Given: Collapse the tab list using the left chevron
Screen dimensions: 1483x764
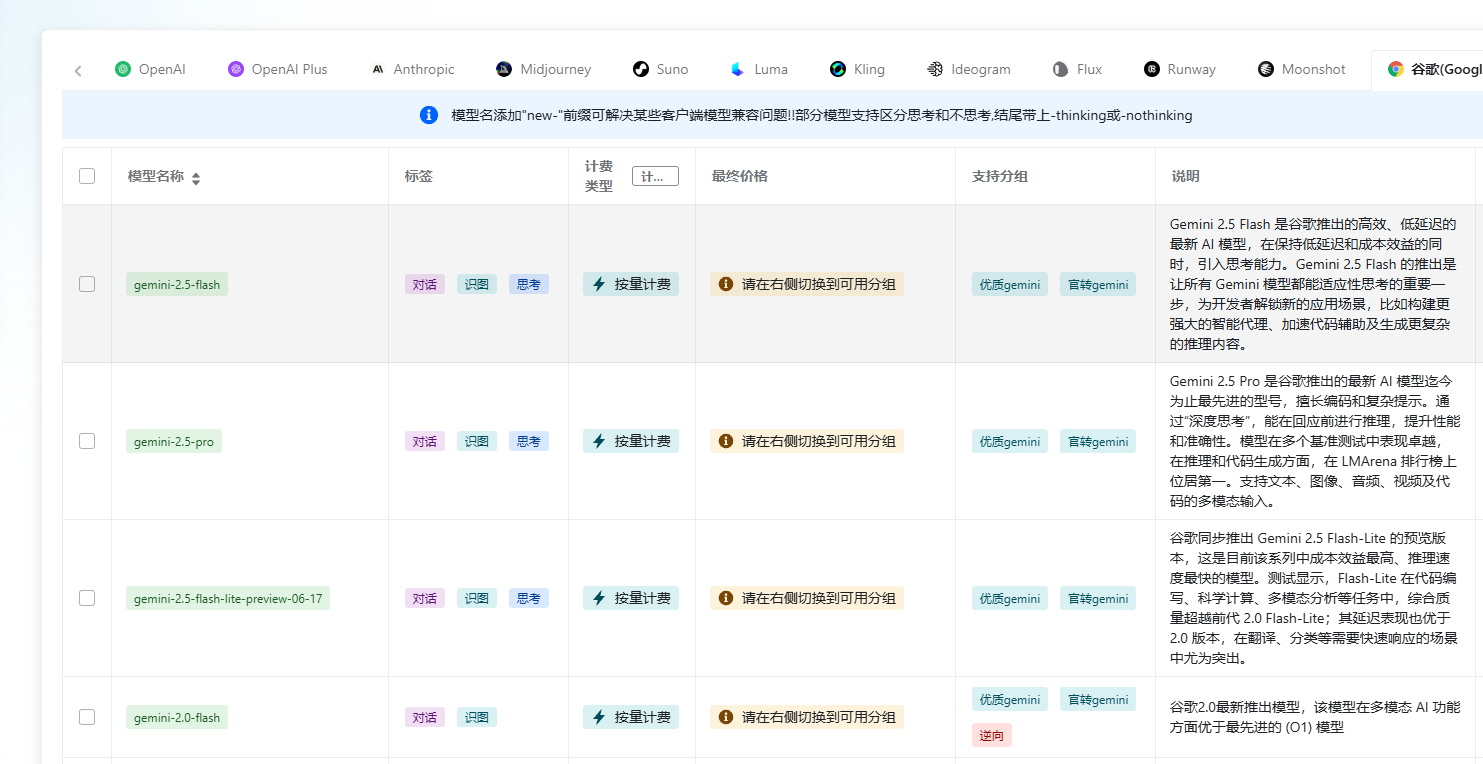Looking at the screenshot, I should click(78, 70).
